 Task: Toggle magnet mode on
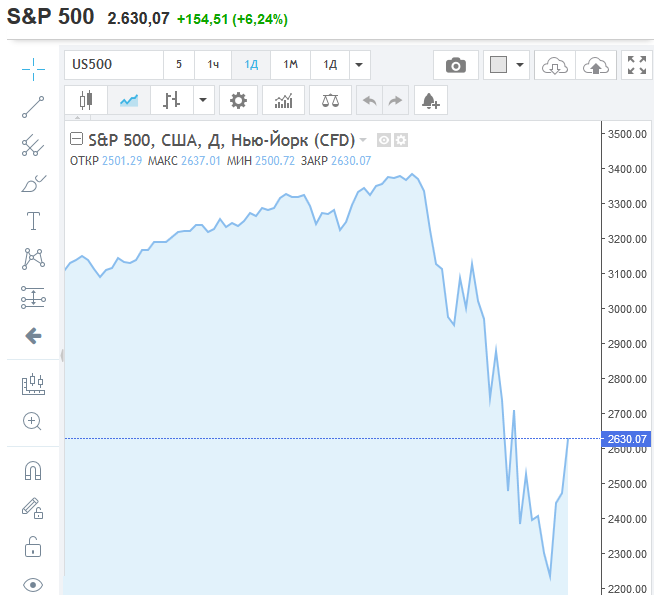pyautogui.click(x=33, y=470)
